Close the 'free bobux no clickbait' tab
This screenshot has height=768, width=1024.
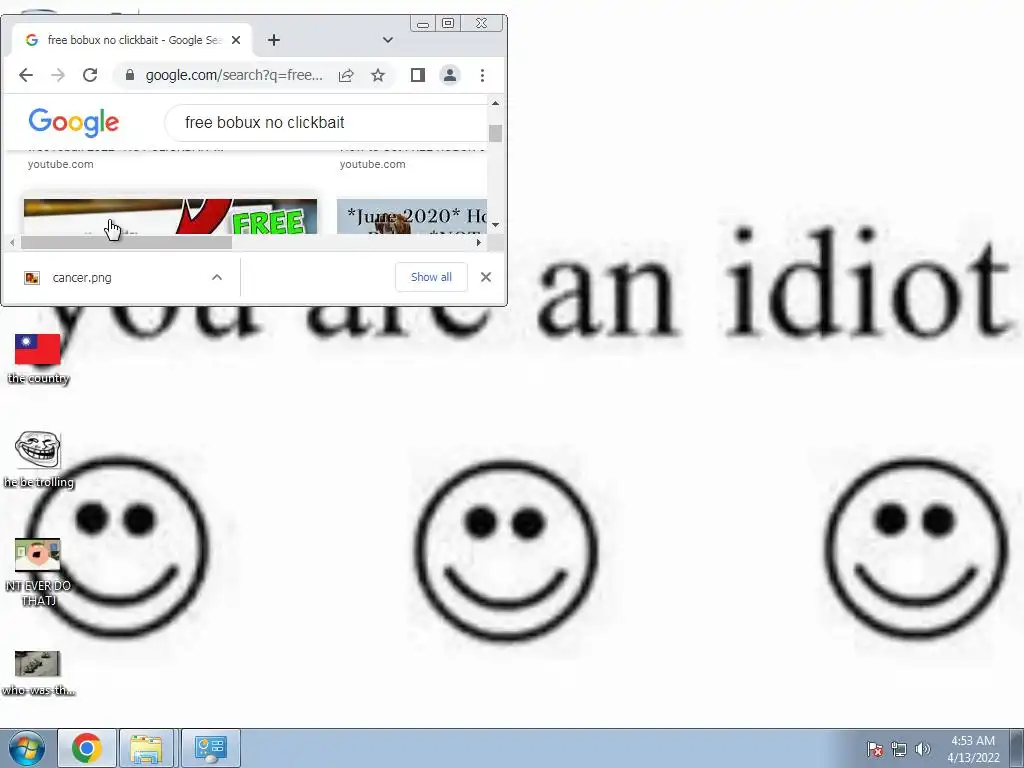click(236, 40)
